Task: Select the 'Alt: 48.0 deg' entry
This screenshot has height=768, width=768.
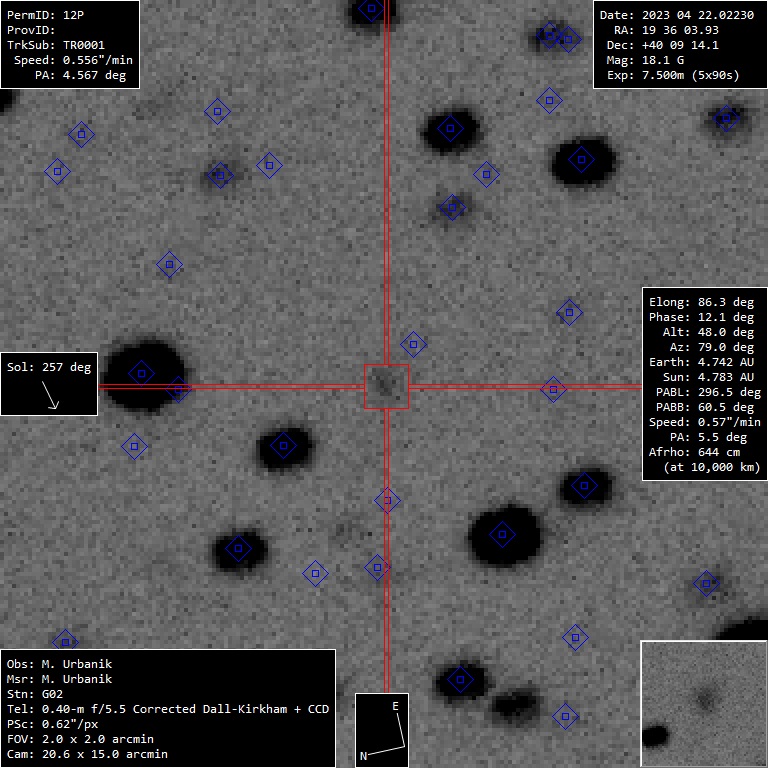Action: click(x=708, y=332)
